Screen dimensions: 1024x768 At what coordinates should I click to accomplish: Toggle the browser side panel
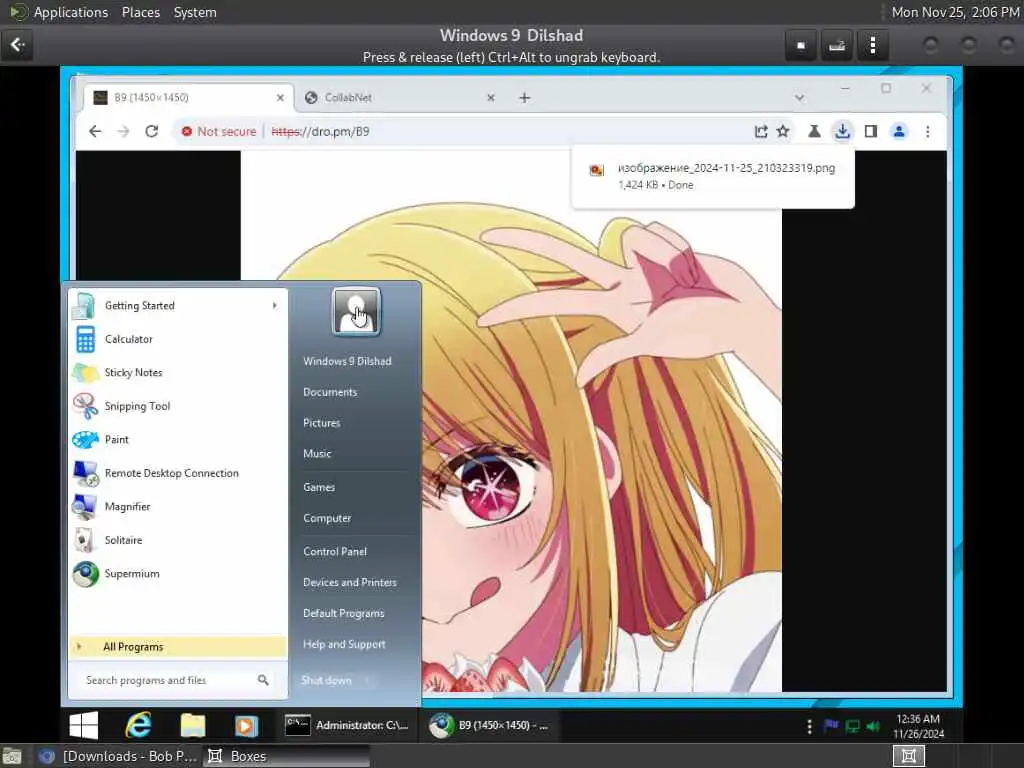tap(871, 131)
